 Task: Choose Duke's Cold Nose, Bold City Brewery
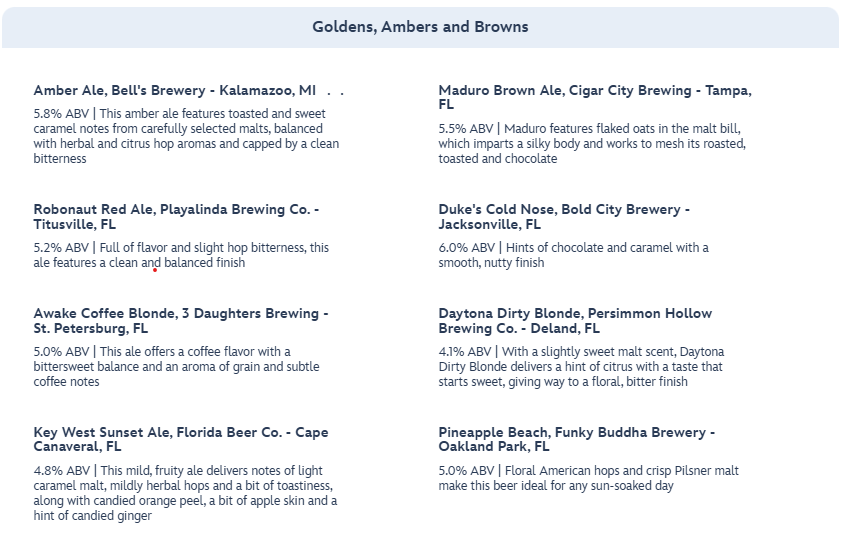pyautogui.click(x=564, y=217)
